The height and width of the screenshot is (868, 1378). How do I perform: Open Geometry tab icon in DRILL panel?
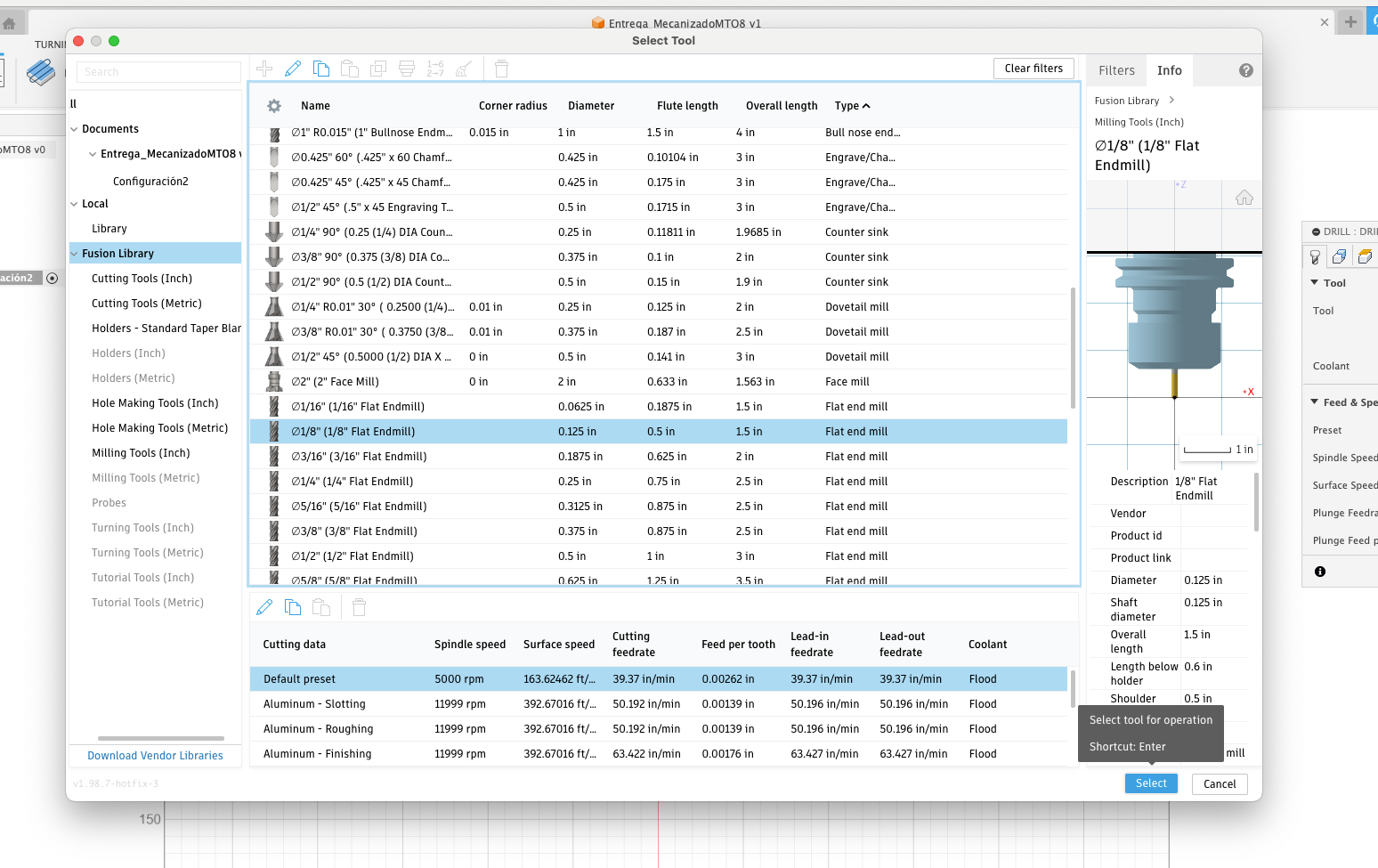pyautogui.click(x=1339, y=256)
